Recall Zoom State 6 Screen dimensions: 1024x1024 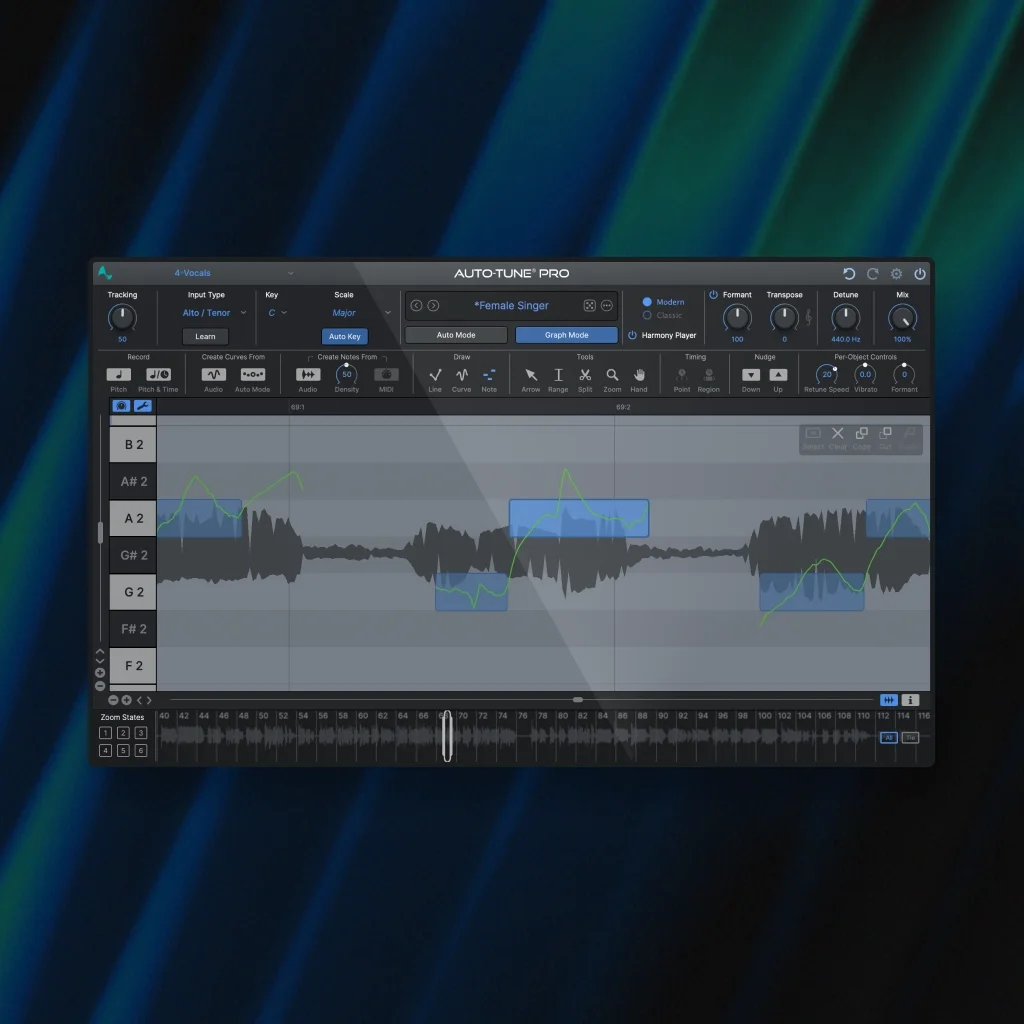(140, 750)
